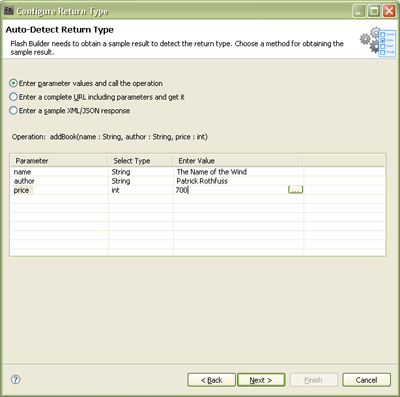The width and height of the screenshot is (400, 397).
Task: Click the 'Patrick Rothfuss' value cell
Action: (x=238, y=181)
